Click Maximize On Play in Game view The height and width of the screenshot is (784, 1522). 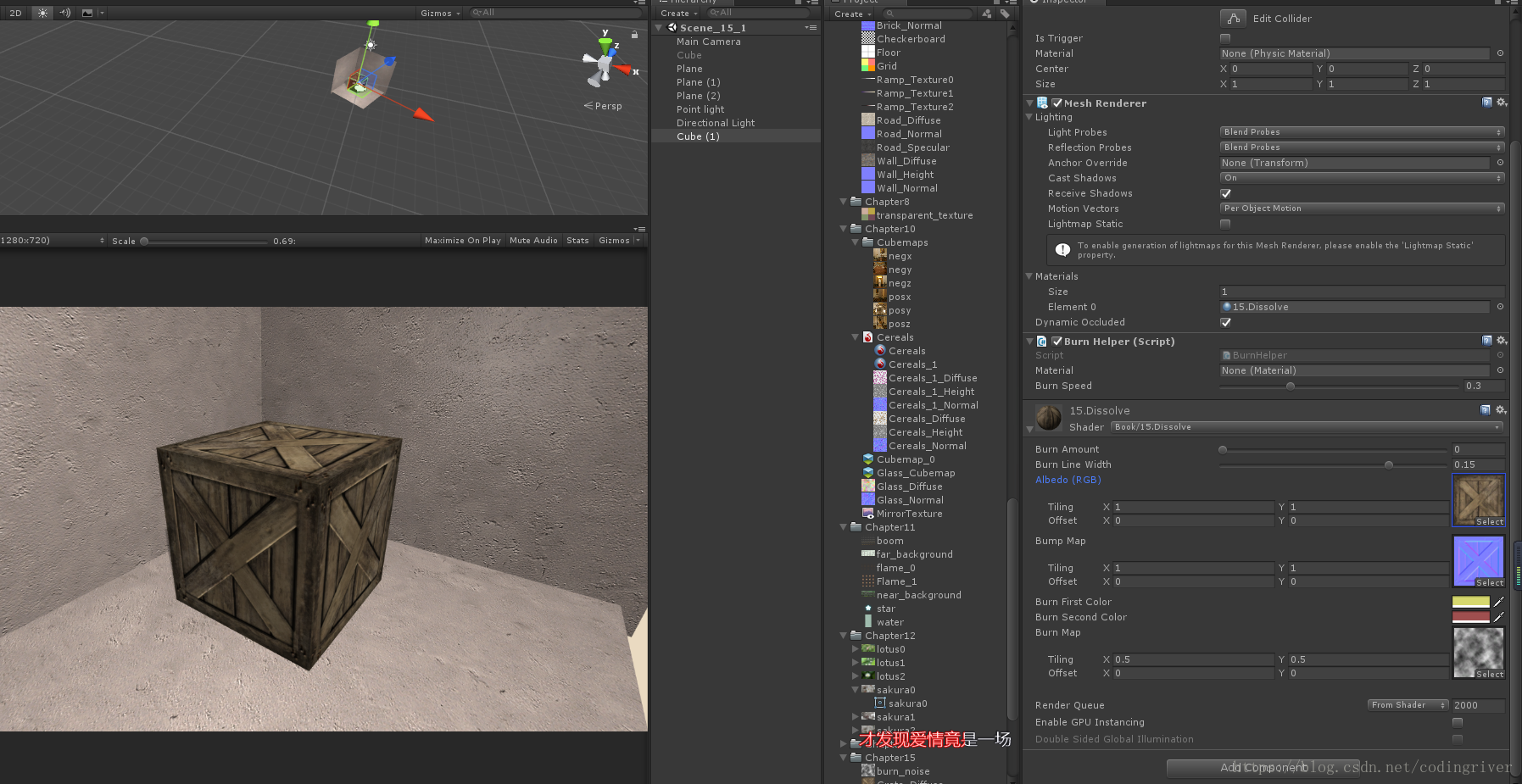coord(462,241)
